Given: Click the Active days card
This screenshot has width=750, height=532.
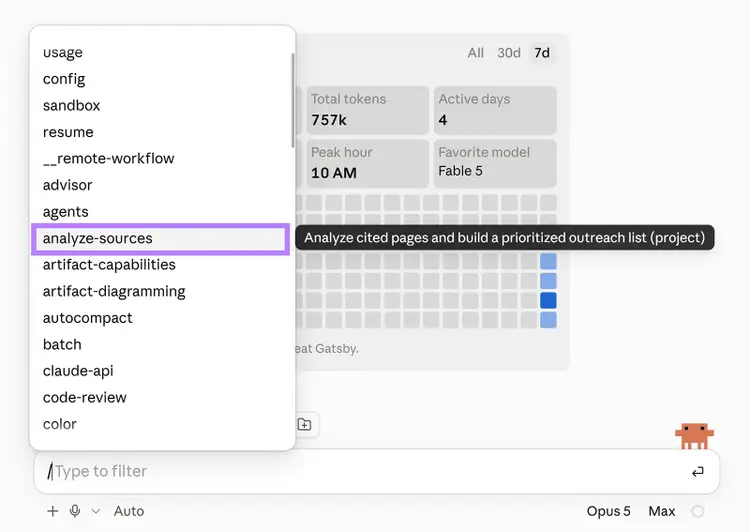Looking at the screenshot, I should 495,110.
